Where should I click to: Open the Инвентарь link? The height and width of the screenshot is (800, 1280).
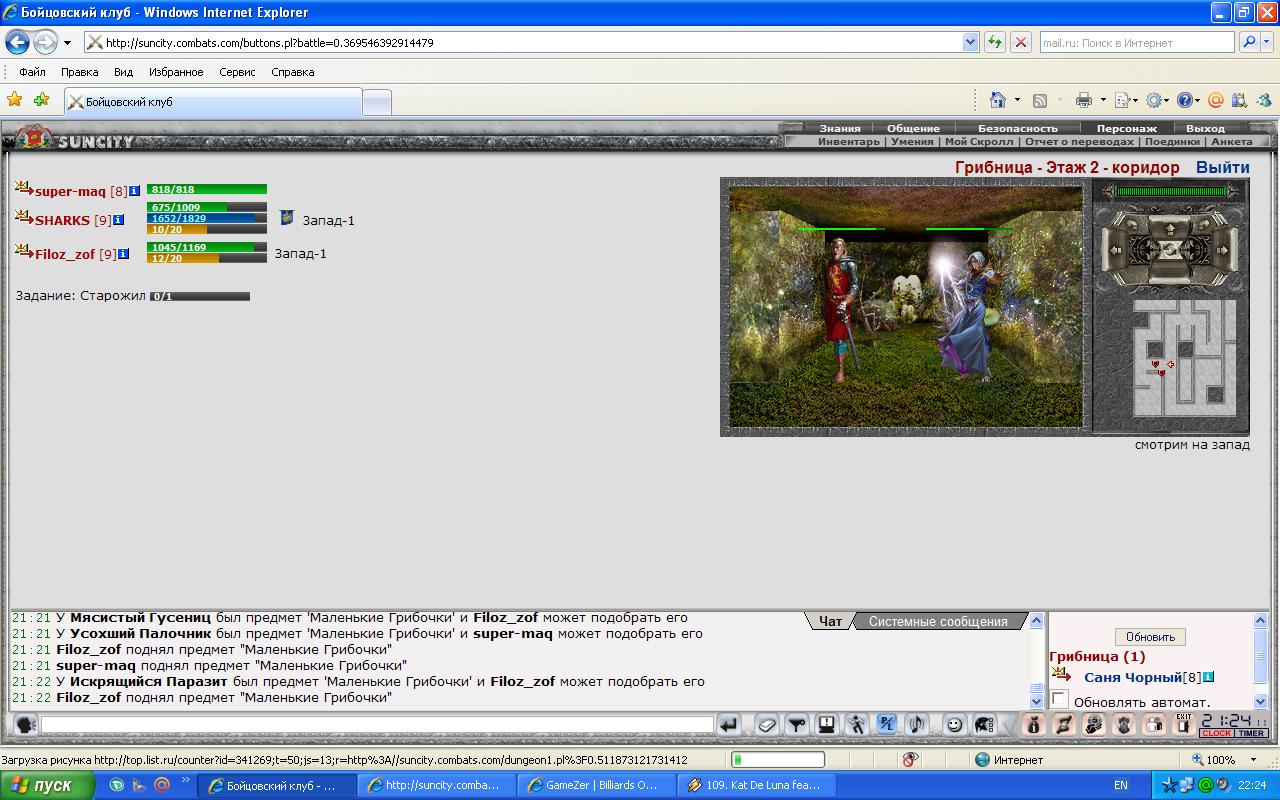[x=849, y=142]
